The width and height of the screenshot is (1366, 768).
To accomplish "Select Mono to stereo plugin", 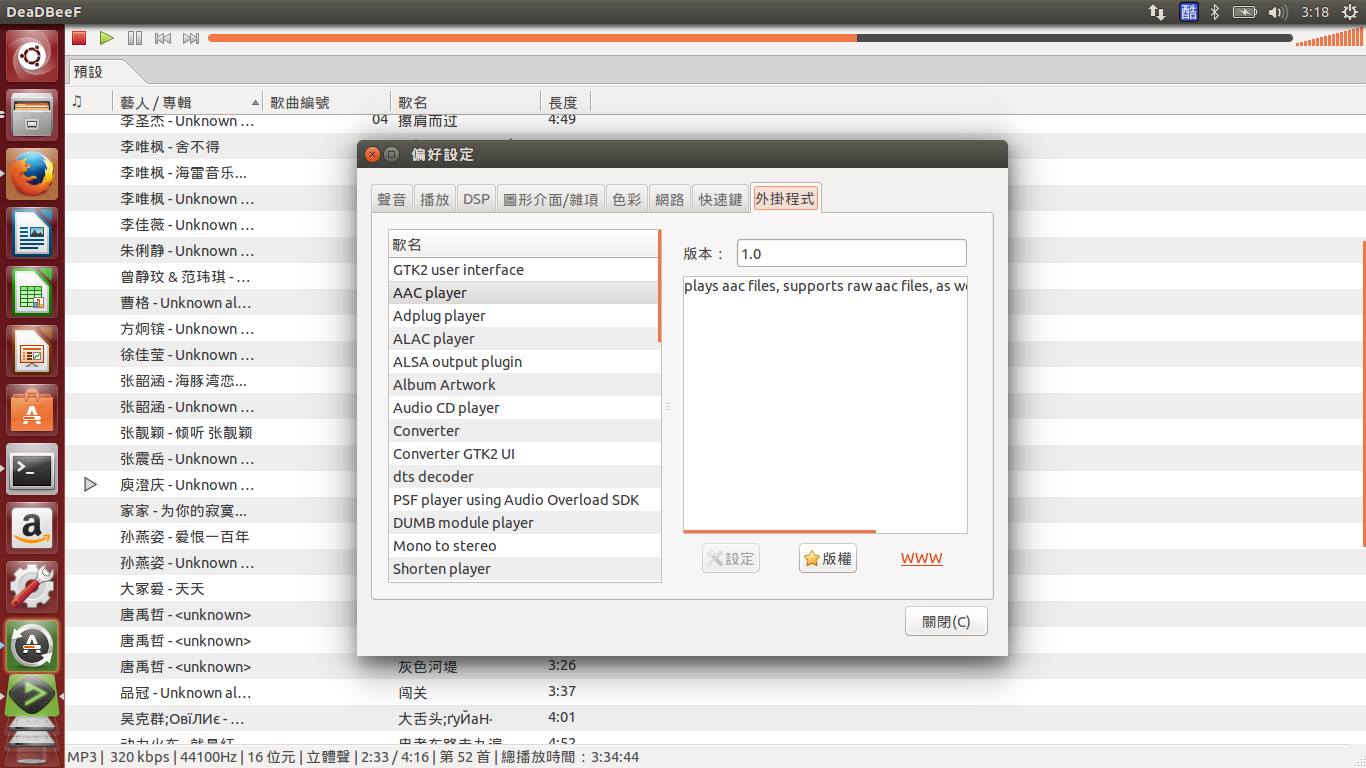I will tap(524, 546).
